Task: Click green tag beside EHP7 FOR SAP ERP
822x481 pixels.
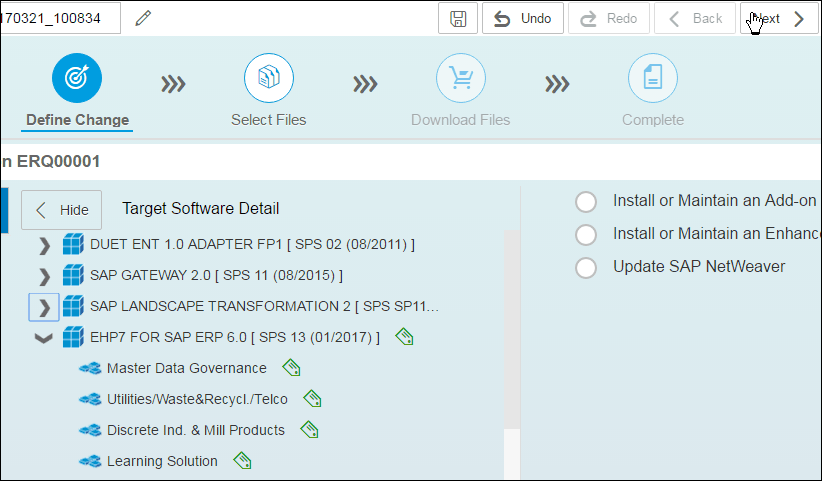Action: pos(403,337)
